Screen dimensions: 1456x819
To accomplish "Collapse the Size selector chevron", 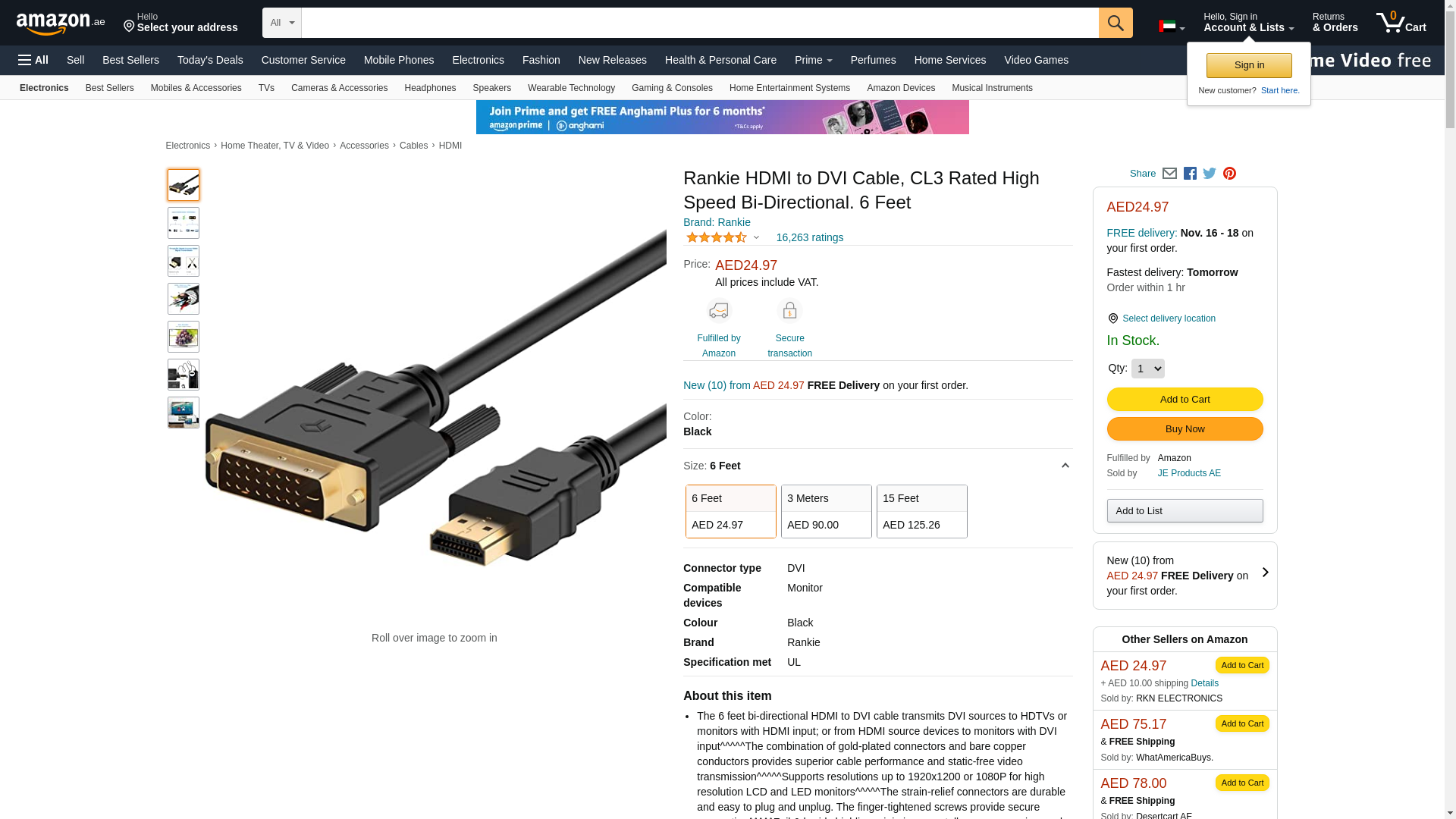I will 1065,466.
